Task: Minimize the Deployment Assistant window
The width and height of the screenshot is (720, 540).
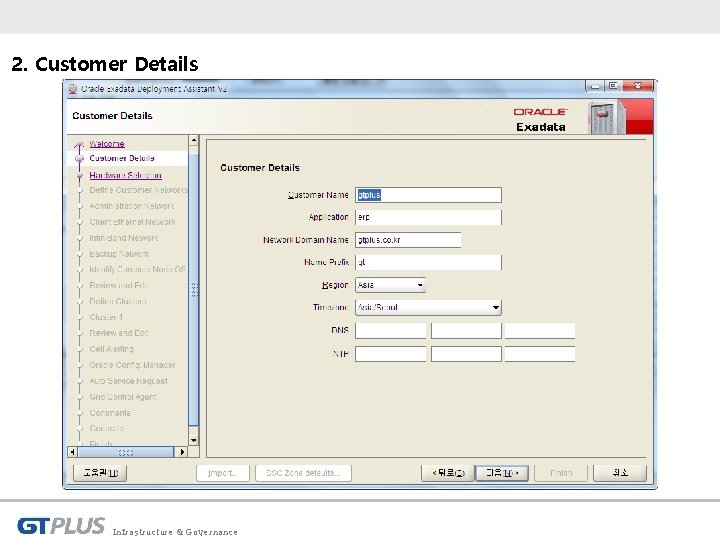Action: pyautogui.click(x=595, y=86)
